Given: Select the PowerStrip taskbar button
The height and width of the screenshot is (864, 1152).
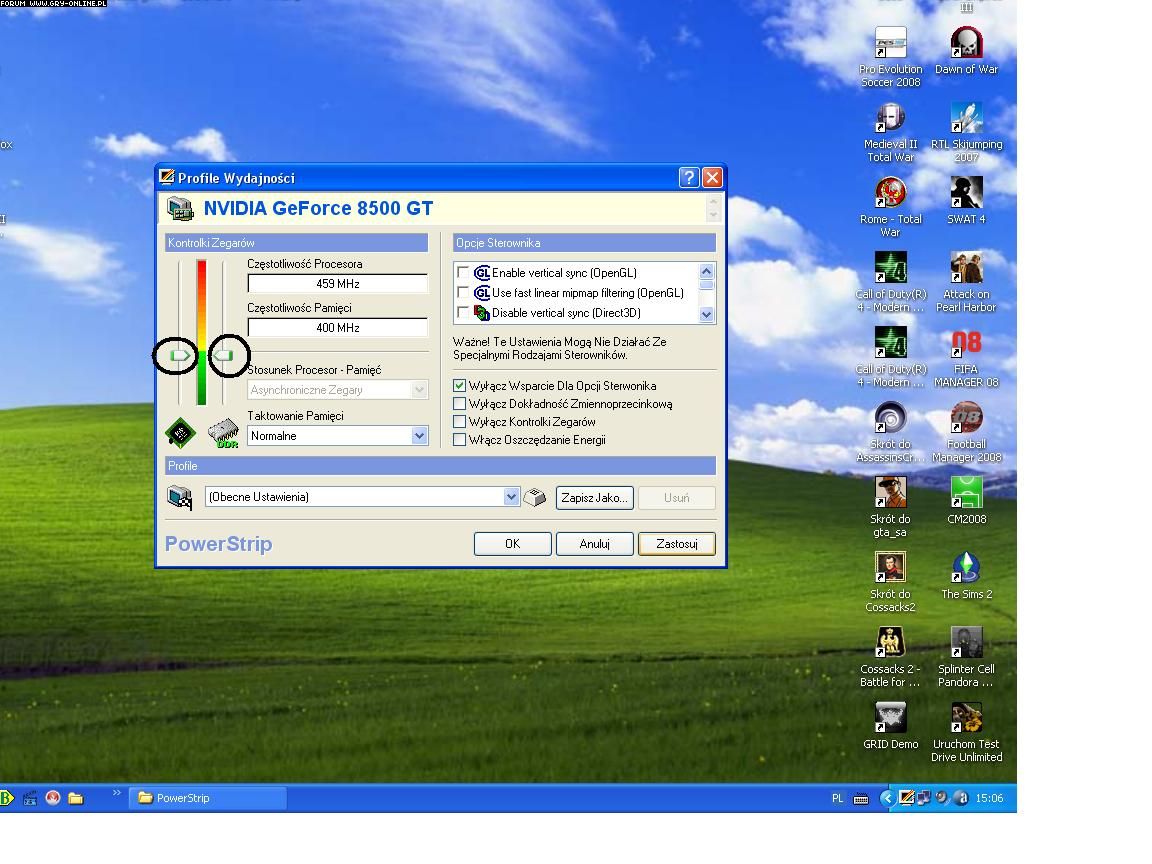Looking at the screenshot, I should pos(207,798).
